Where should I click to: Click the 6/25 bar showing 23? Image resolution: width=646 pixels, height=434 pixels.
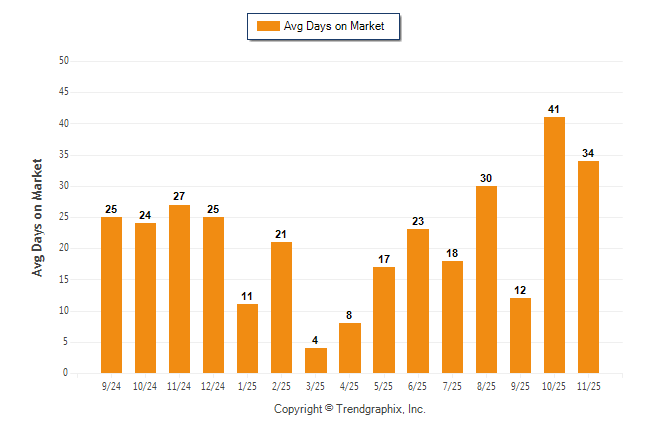418,301
